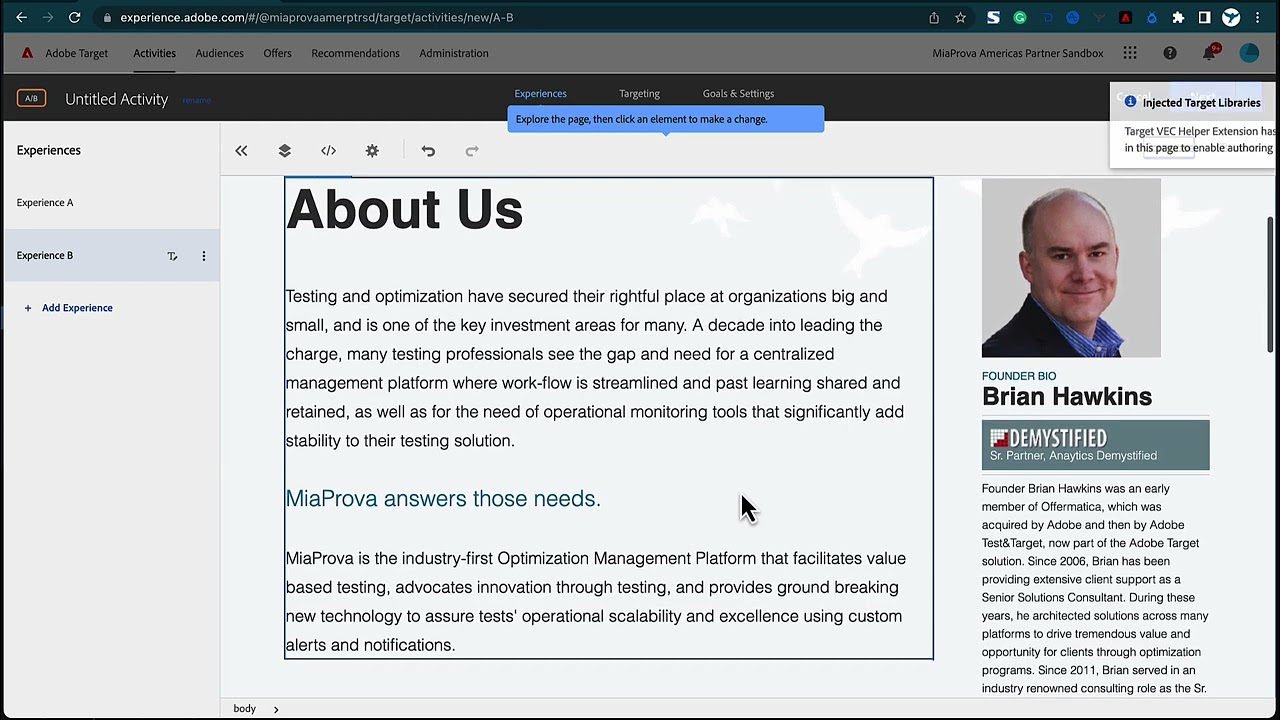Switch to Recommendations tab
The width and height of the screenshot is (1280, 720).
tap(355, 53)
